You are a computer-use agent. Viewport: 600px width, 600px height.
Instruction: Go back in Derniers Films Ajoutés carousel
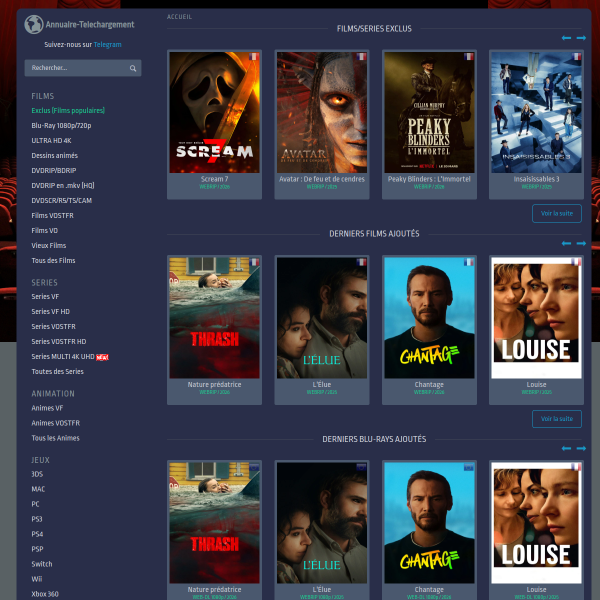(566, 243)
